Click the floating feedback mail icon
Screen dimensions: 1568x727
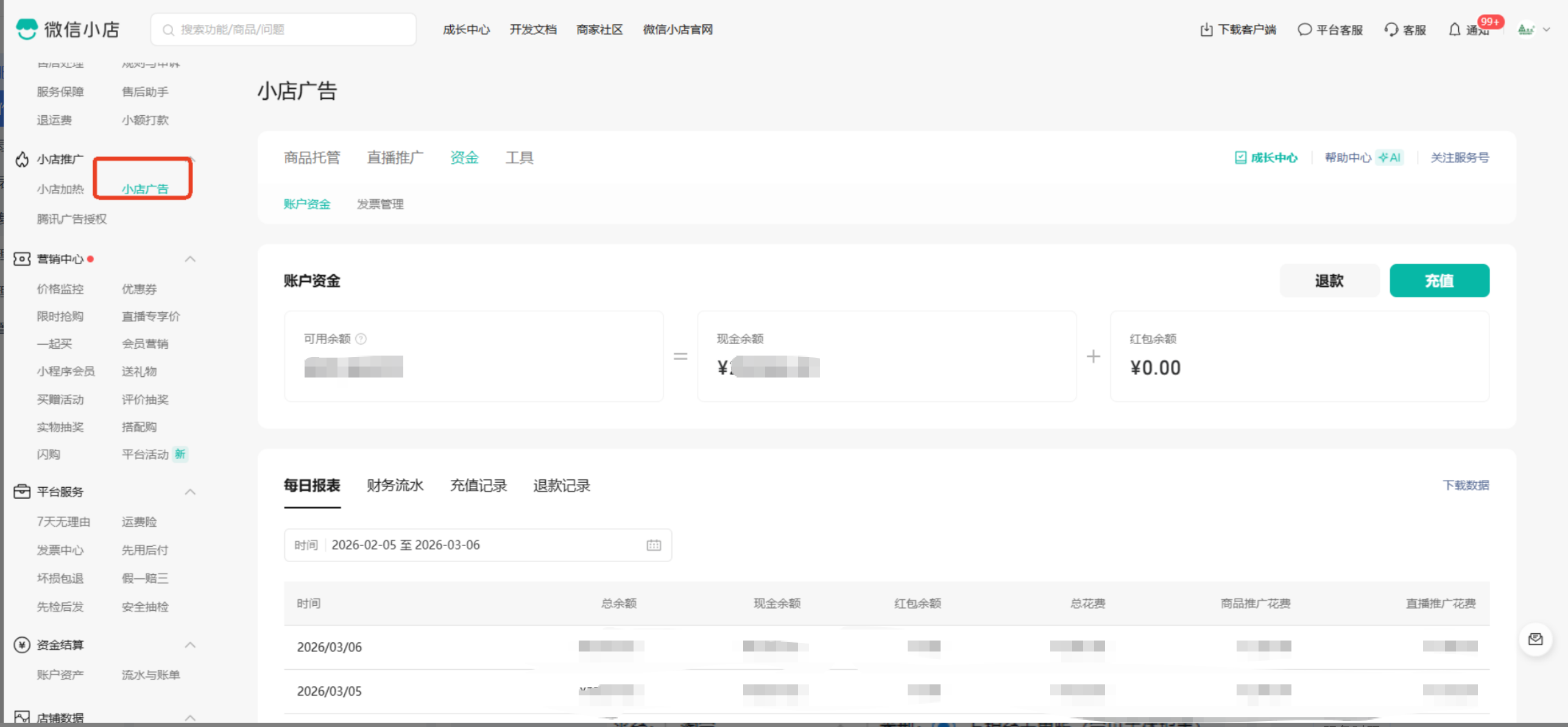click(1534, 639)
